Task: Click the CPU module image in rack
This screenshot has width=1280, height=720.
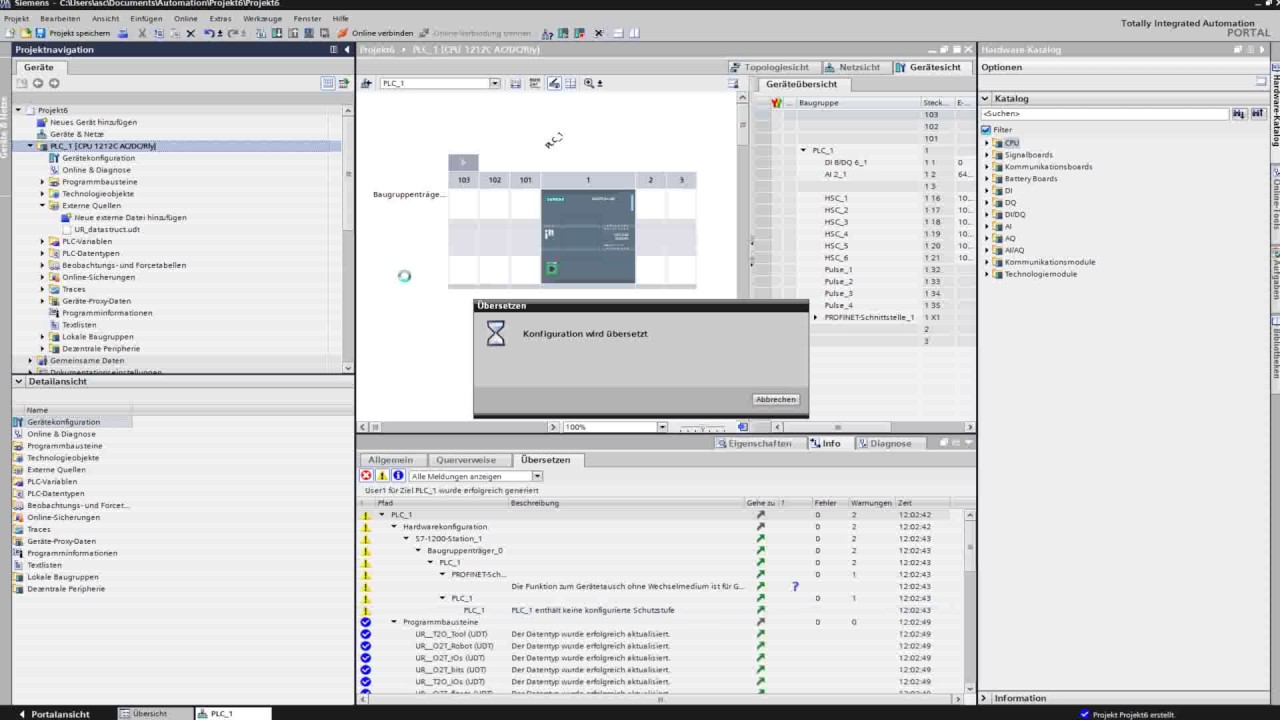Action: pyautogui.click(x=588, y=236)
